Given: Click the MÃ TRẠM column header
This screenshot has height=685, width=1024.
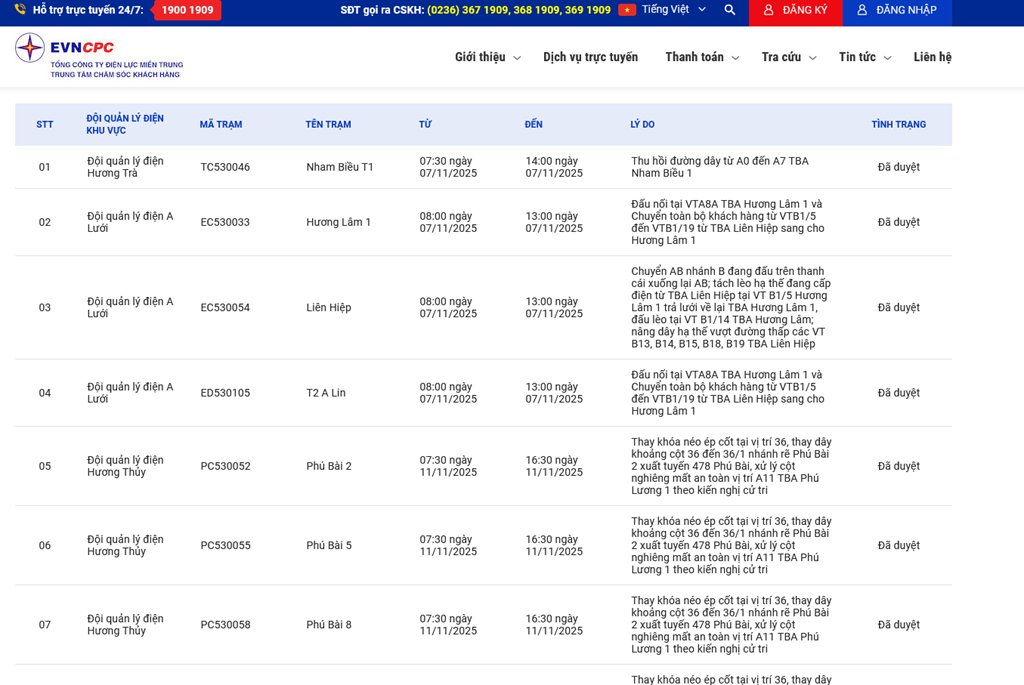Looking at the screenshot, I should point(221,125).
